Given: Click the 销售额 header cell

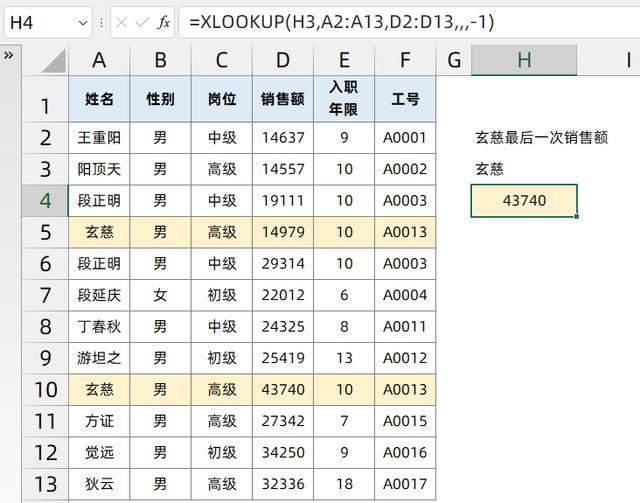Looking at the screenshot, I should [282, 100].
